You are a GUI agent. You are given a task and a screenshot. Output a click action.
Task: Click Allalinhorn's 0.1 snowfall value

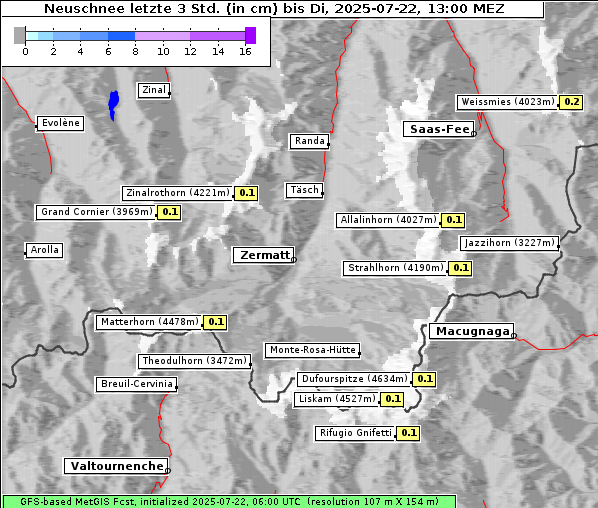[x=453, y=220]
